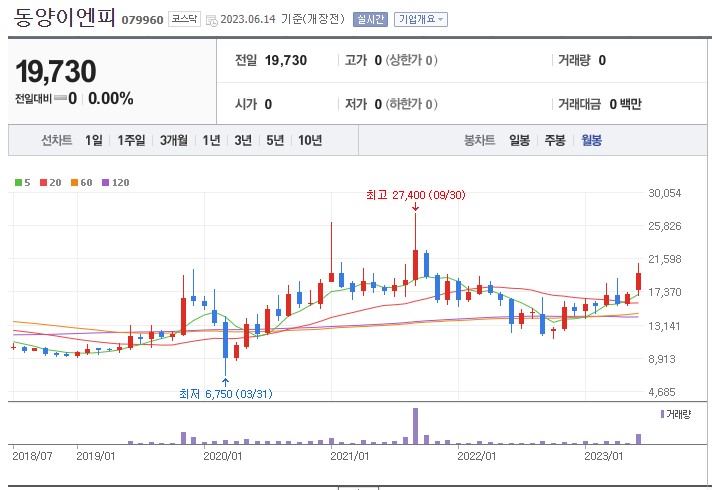Switch to the 월봉 candle chart

tap(592, 140)
